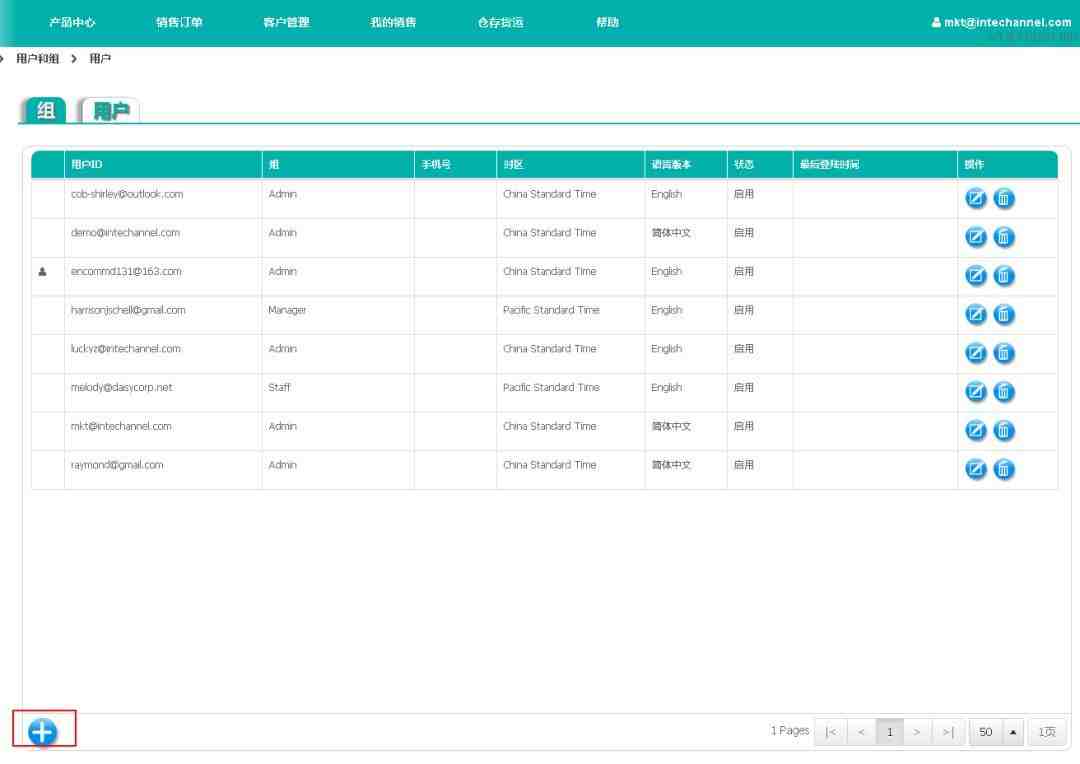This screenshot has width=1080, height=764.
Task: Edit user luckyz@intechannel.com
Action: (x=975, y=353)
